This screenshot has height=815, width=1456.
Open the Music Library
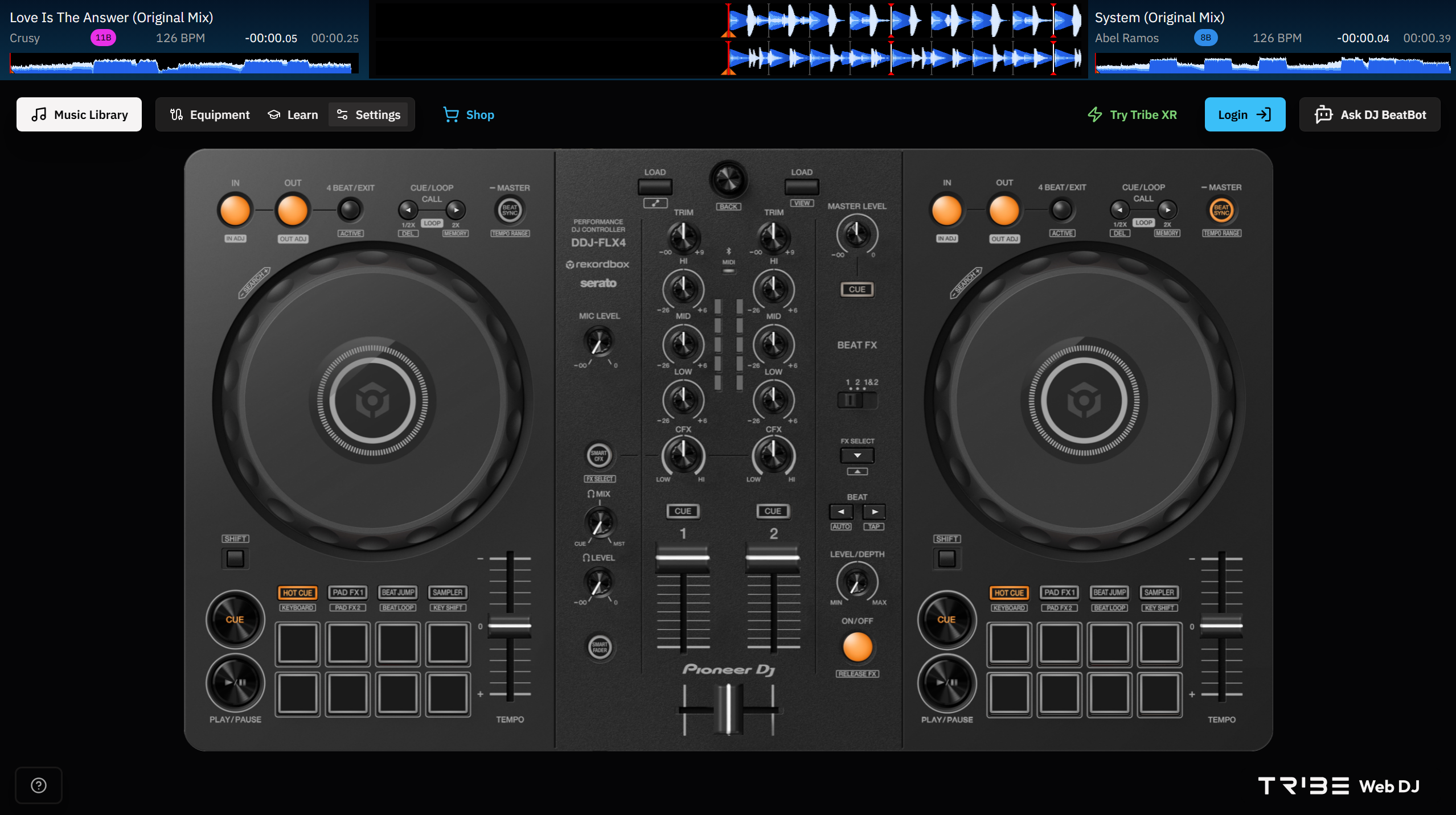(x=79, y=114)
